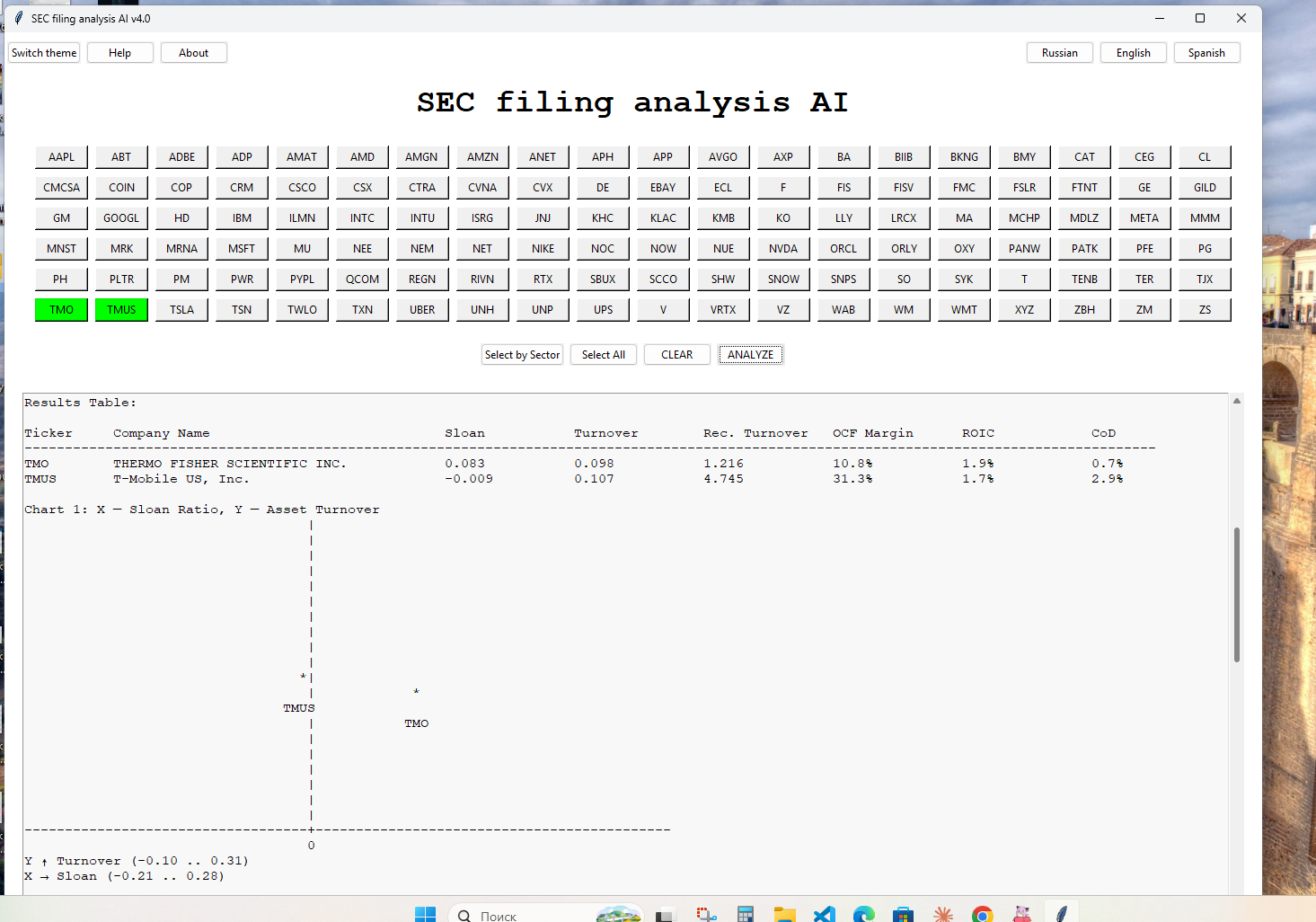Deselect the highlighted TMUS ticker
Viewport: 1316px width, 922px height.
click(x=121, y=310)
